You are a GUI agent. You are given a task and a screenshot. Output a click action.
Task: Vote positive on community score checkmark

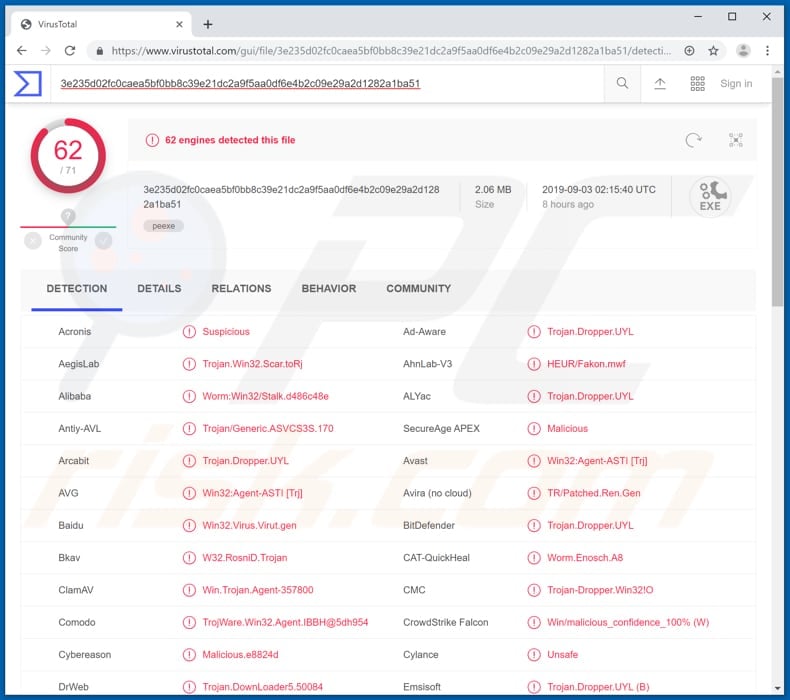(103, 240)
